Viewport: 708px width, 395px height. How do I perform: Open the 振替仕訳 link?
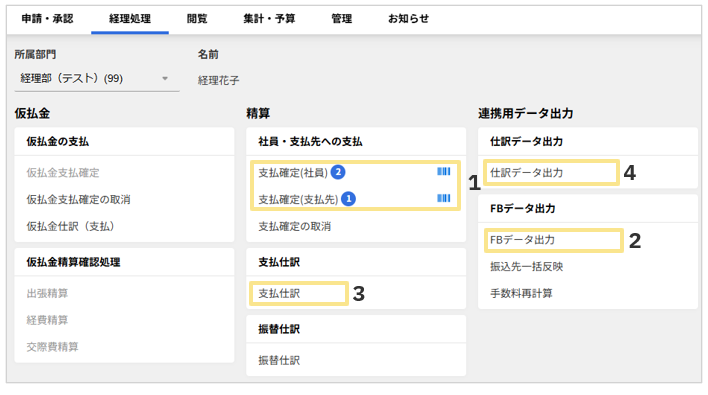(279, 360)
